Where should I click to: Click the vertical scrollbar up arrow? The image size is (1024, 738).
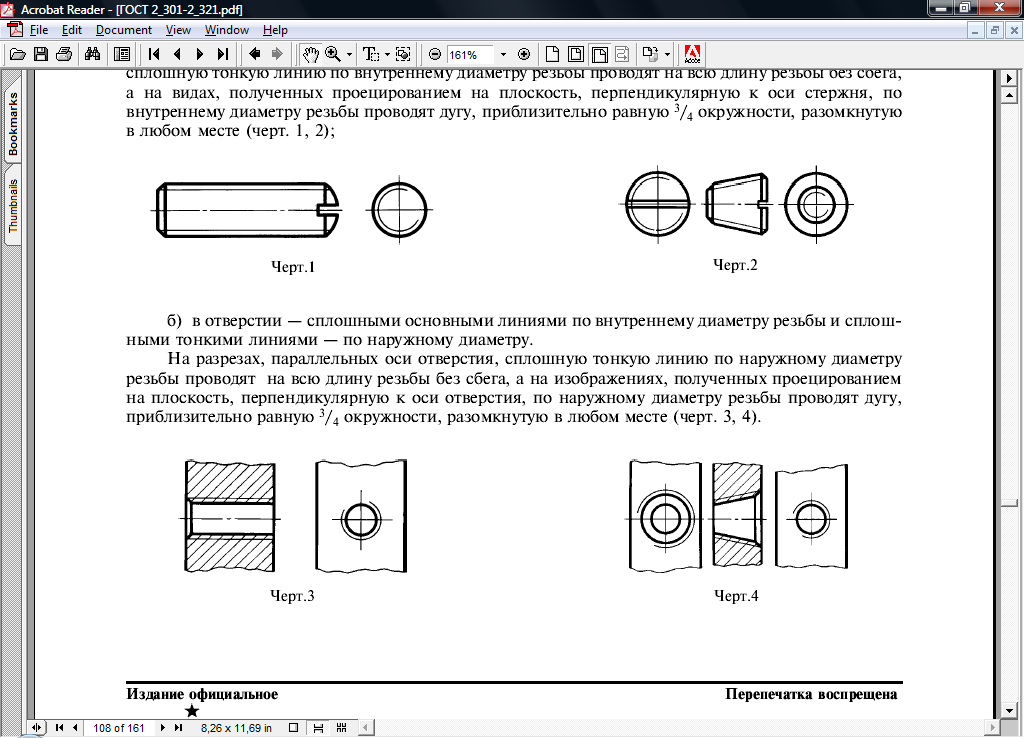(1009, 95)
